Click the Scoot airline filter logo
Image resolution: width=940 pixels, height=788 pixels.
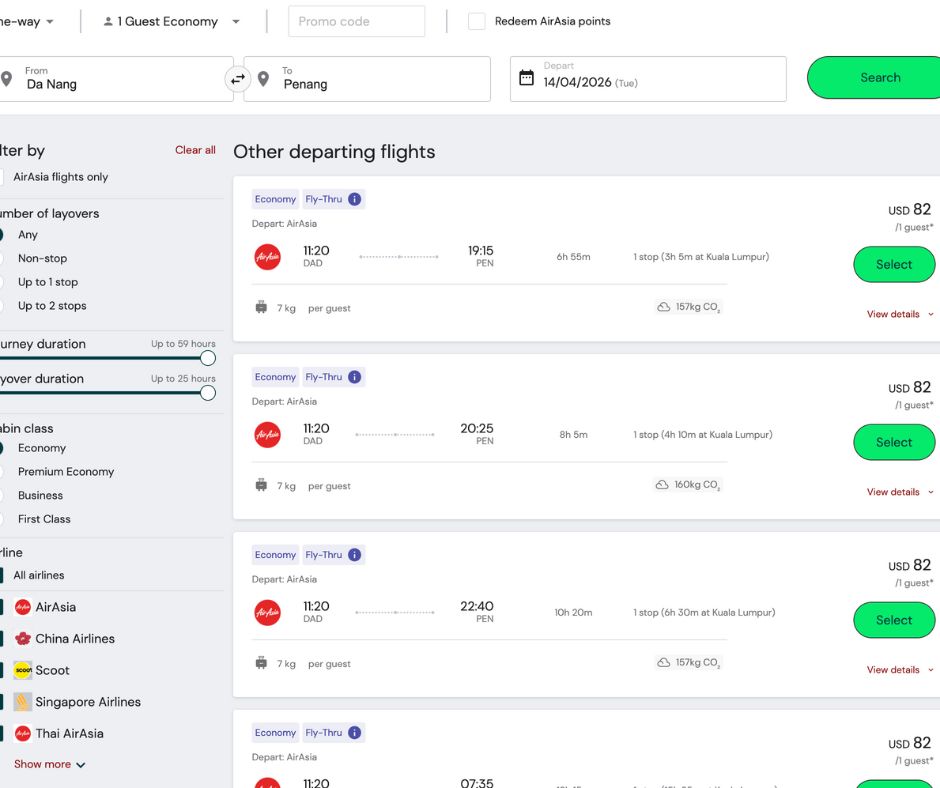click(23, 670)
